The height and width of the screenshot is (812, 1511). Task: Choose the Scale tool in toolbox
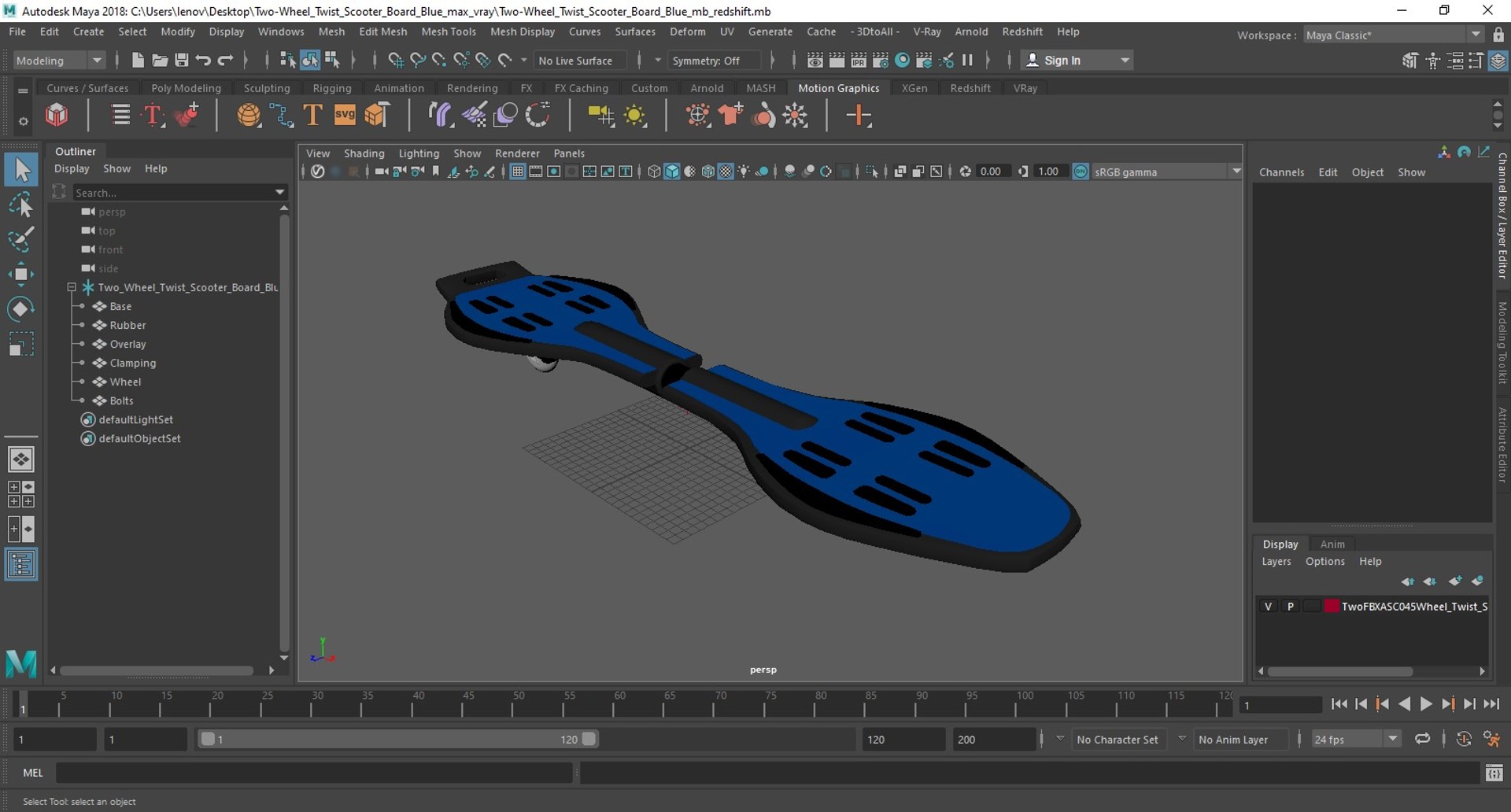click(21, 344)
